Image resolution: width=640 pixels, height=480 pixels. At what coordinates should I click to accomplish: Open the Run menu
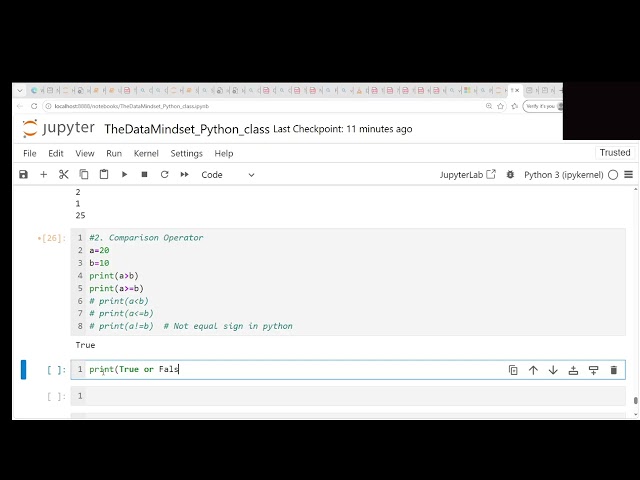tap(114, 153)
